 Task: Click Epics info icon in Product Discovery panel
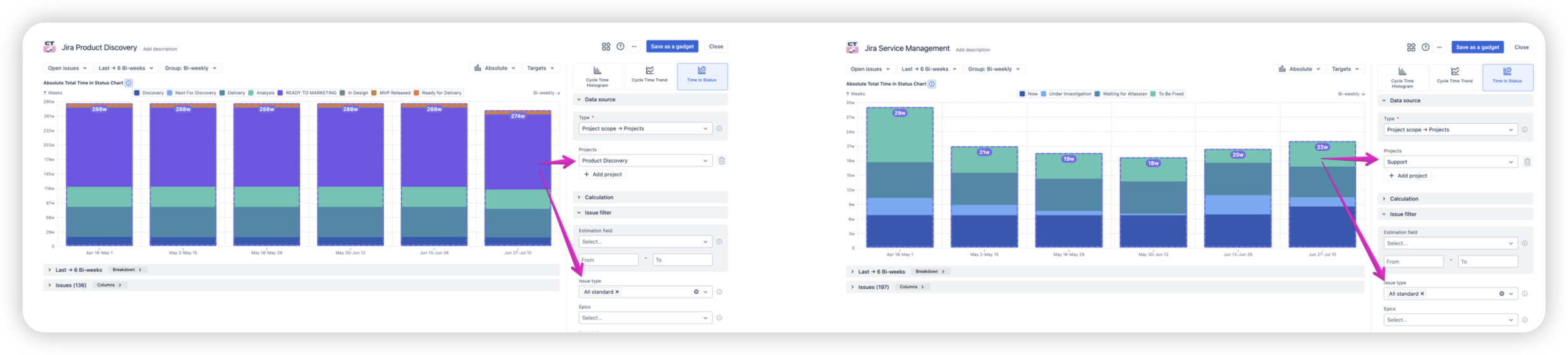point(719,317)
